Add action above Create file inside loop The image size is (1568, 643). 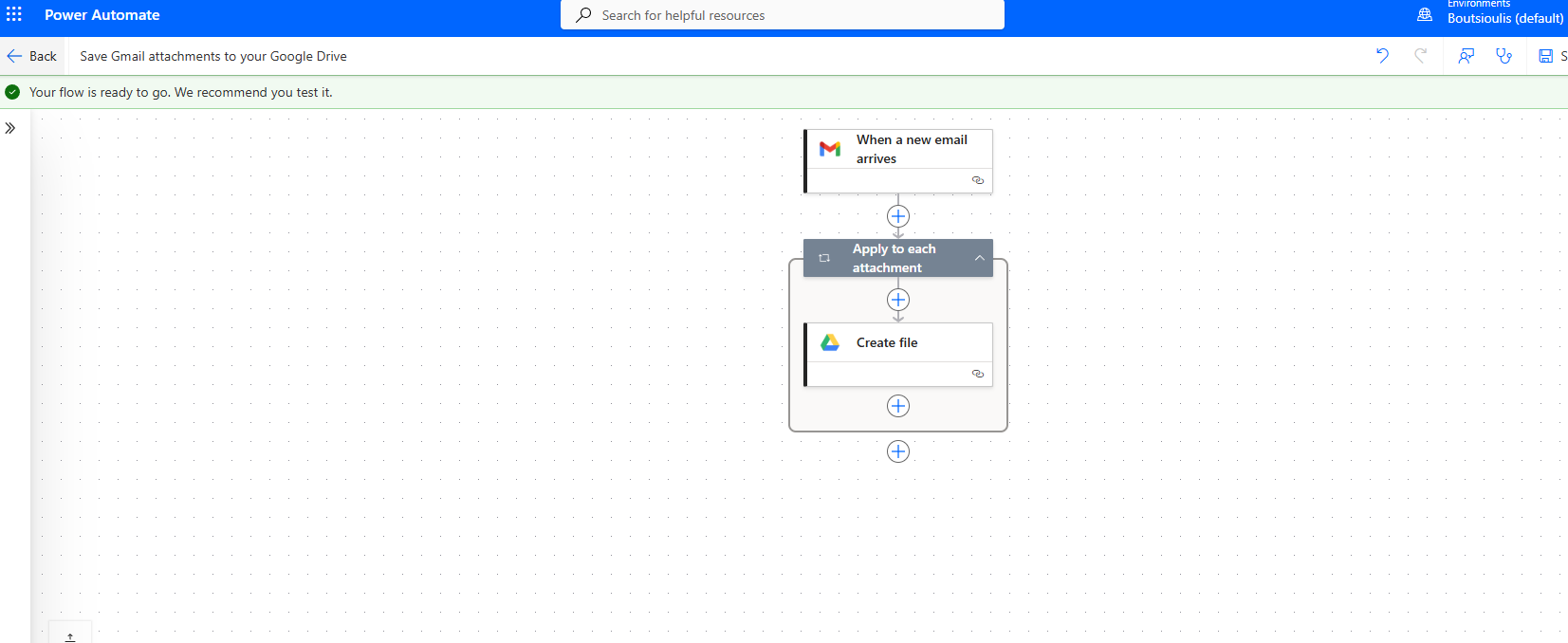pyautogui.click(x=898, y=300)
